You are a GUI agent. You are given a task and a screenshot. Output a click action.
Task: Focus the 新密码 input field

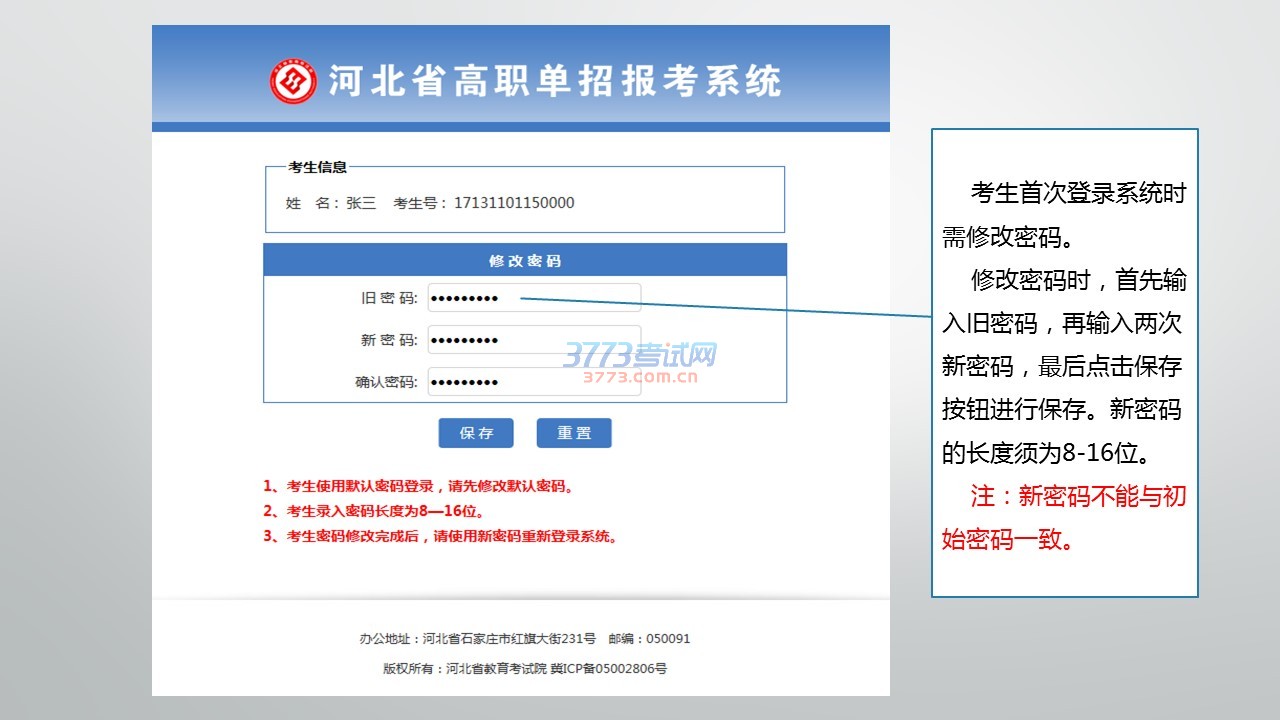point(534,340)
